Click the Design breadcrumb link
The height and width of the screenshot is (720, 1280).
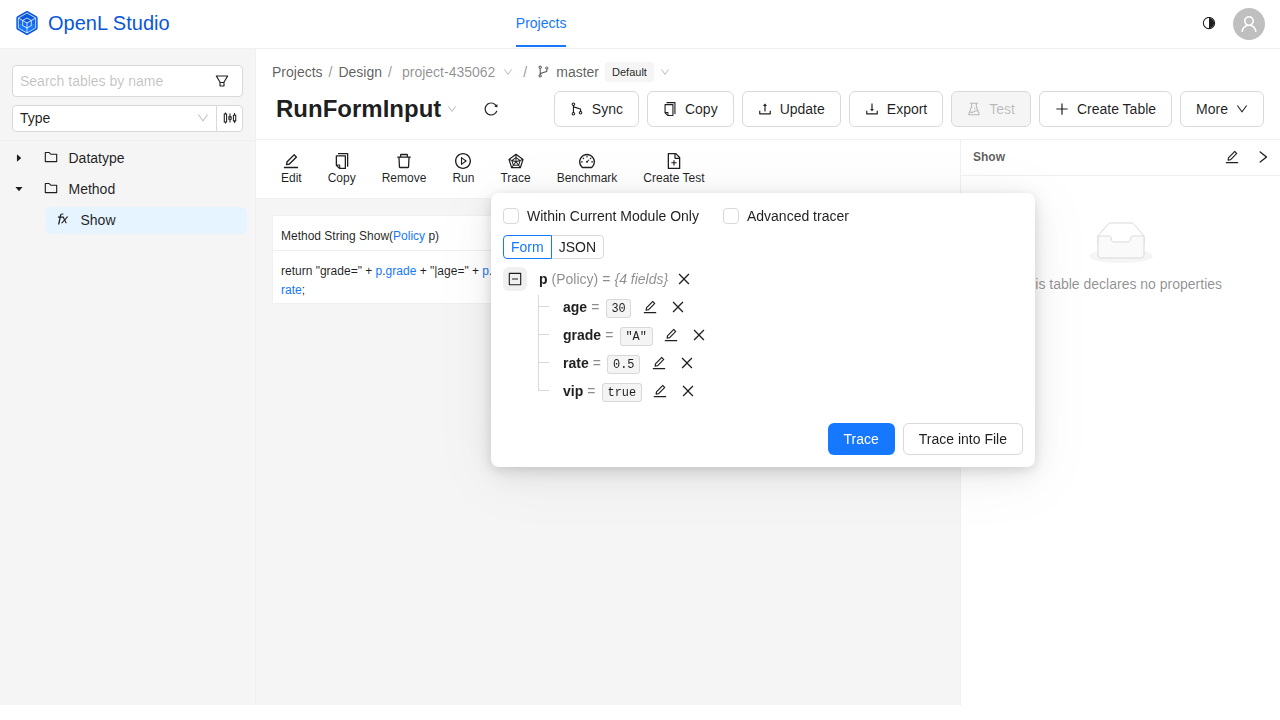pyautogui.click(x=360, y=72)
